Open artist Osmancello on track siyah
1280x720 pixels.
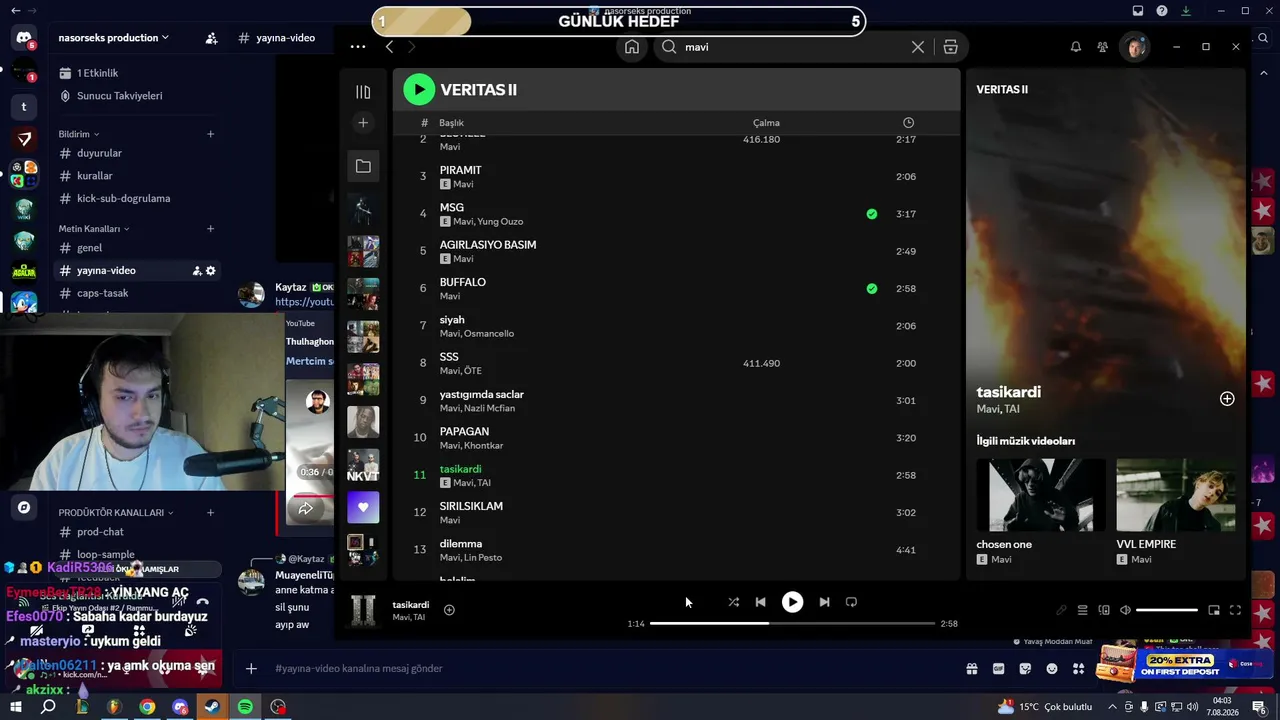(489, 334)
